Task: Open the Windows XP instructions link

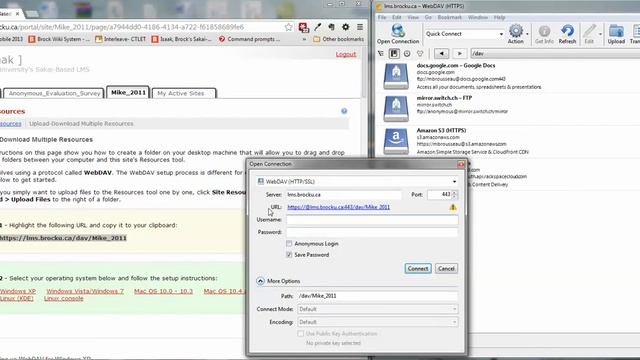Action: pyautogui.click(x=18, y=291)
